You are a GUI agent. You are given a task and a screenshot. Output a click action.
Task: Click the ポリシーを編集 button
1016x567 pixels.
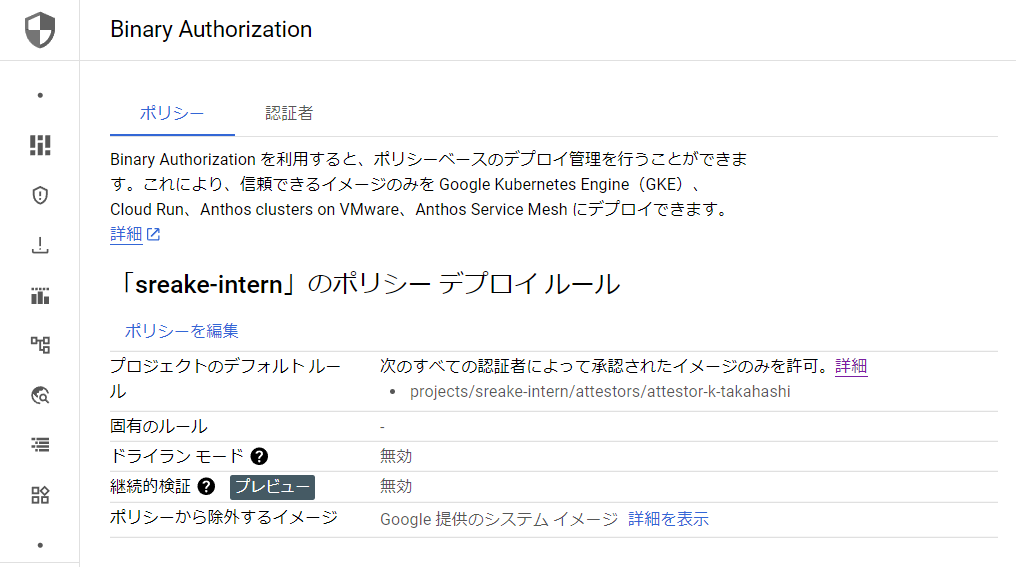pos(181,331)
